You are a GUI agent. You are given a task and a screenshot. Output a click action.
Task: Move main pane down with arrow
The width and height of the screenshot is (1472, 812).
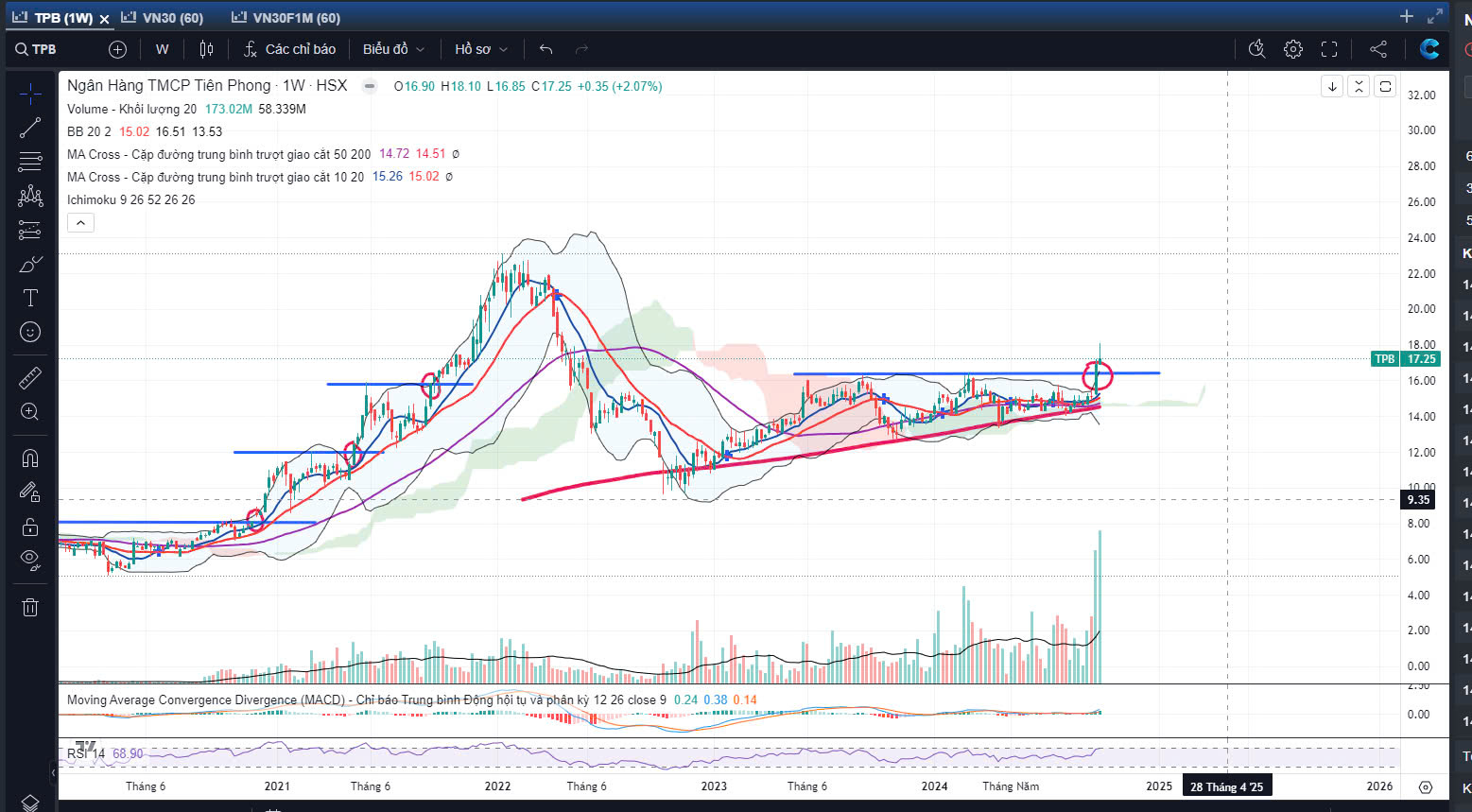coord(1332,86)
